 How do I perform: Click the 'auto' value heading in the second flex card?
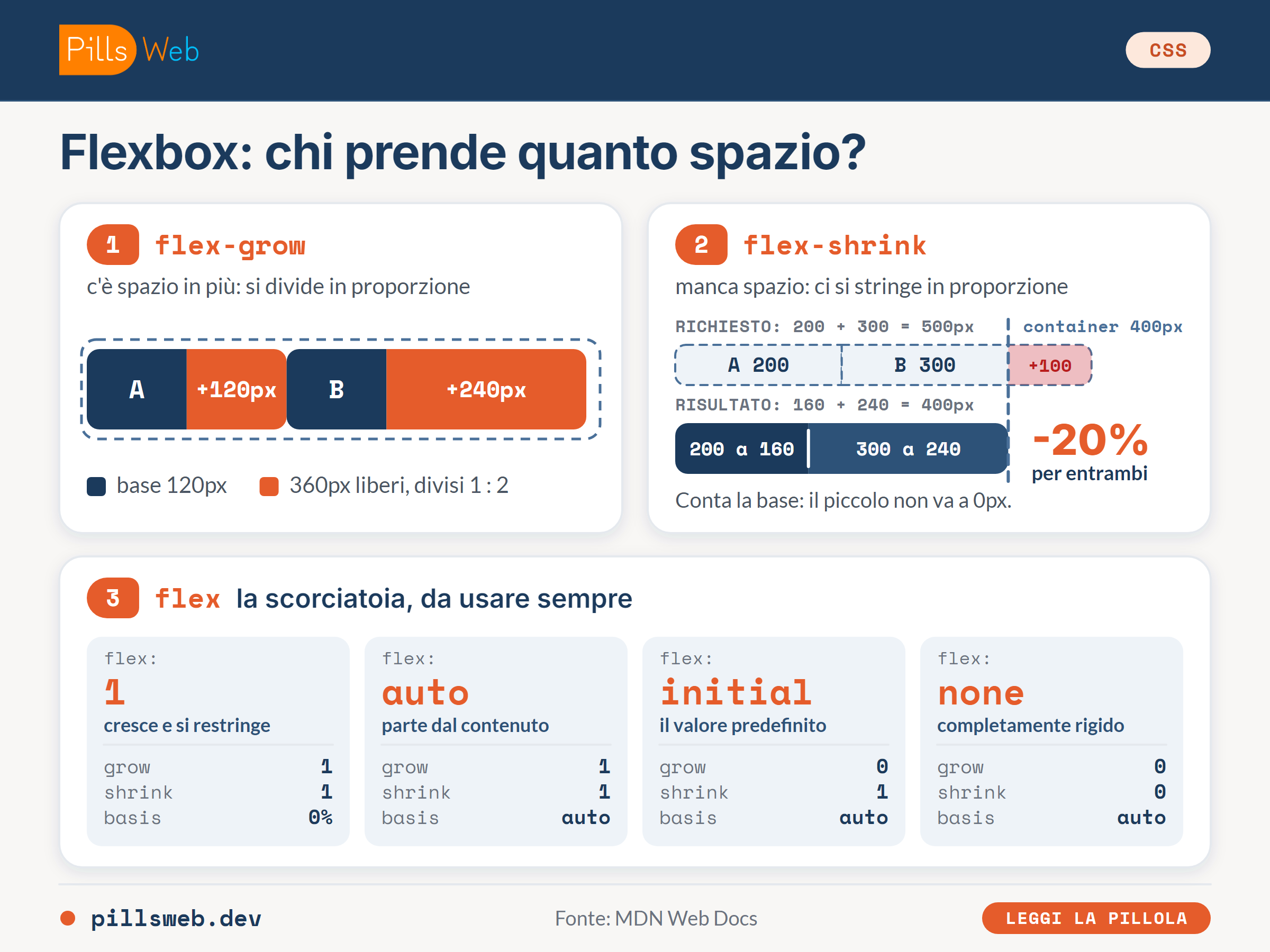tap(425, 693)
